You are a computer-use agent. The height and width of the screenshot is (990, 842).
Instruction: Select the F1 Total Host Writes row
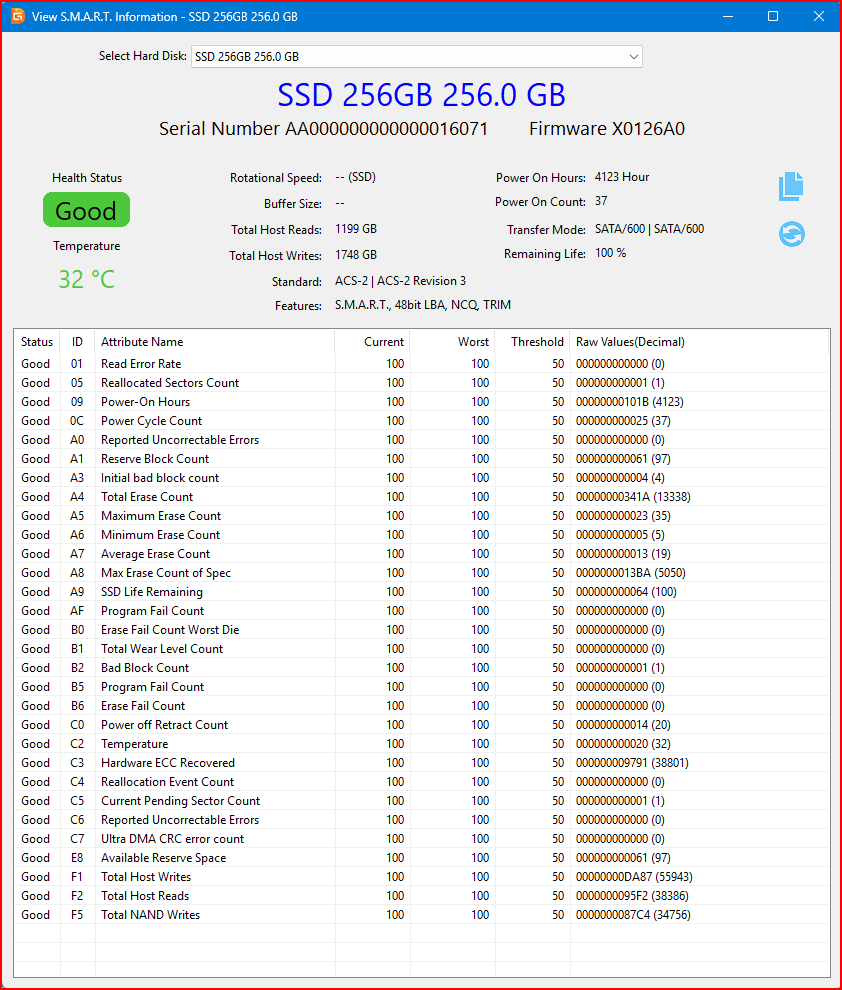pos(422,876)
